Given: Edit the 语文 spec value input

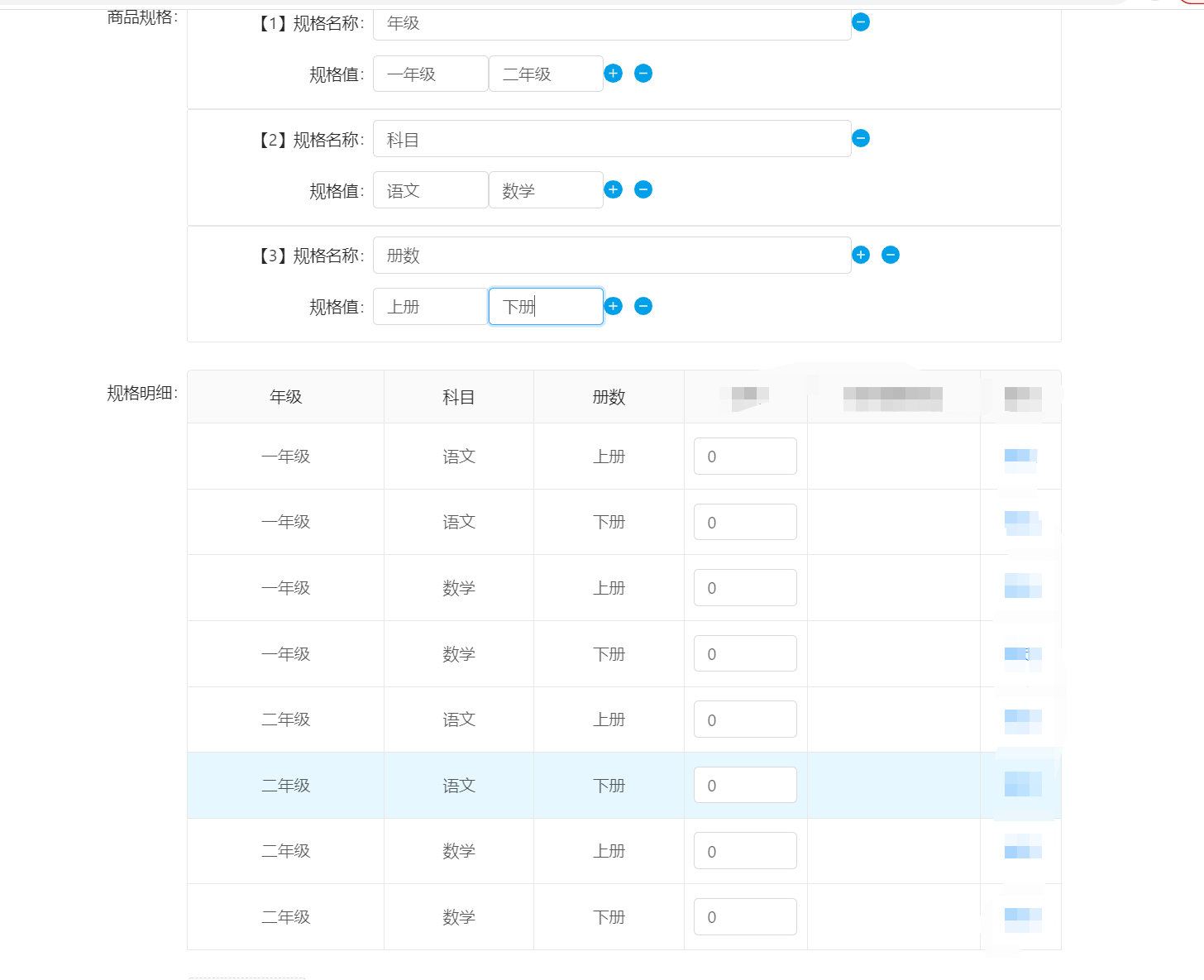Looking at the screenshot, I should tap(430, 189).
